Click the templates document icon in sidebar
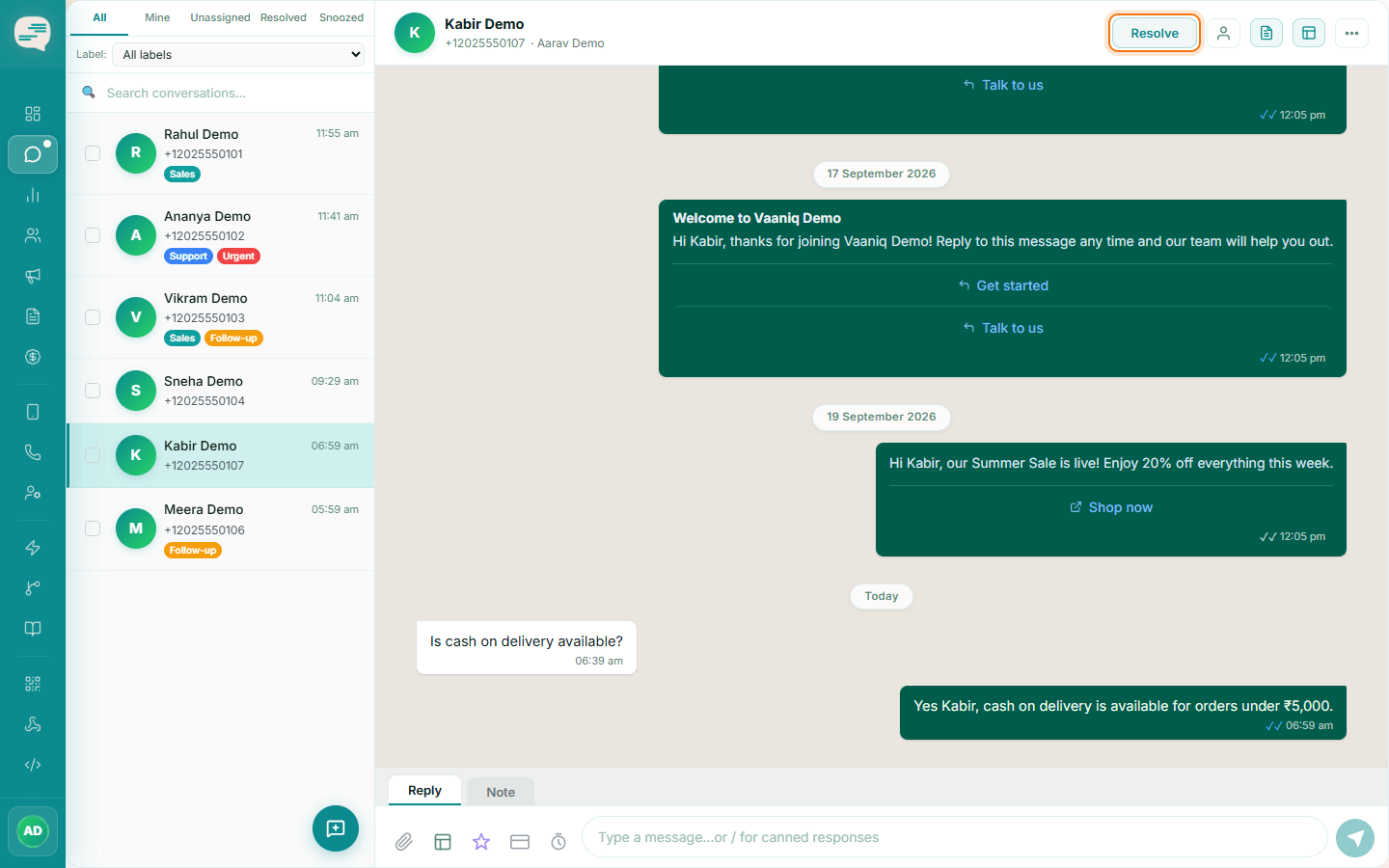Viewport: 1389px width, 868px height. 33,316
